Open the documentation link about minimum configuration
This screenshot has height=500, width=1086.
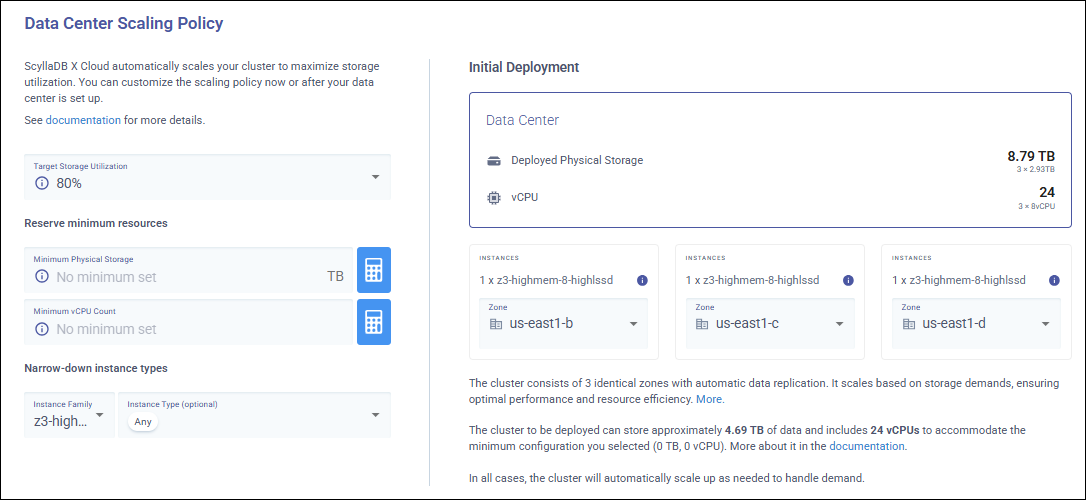(868, 447)
